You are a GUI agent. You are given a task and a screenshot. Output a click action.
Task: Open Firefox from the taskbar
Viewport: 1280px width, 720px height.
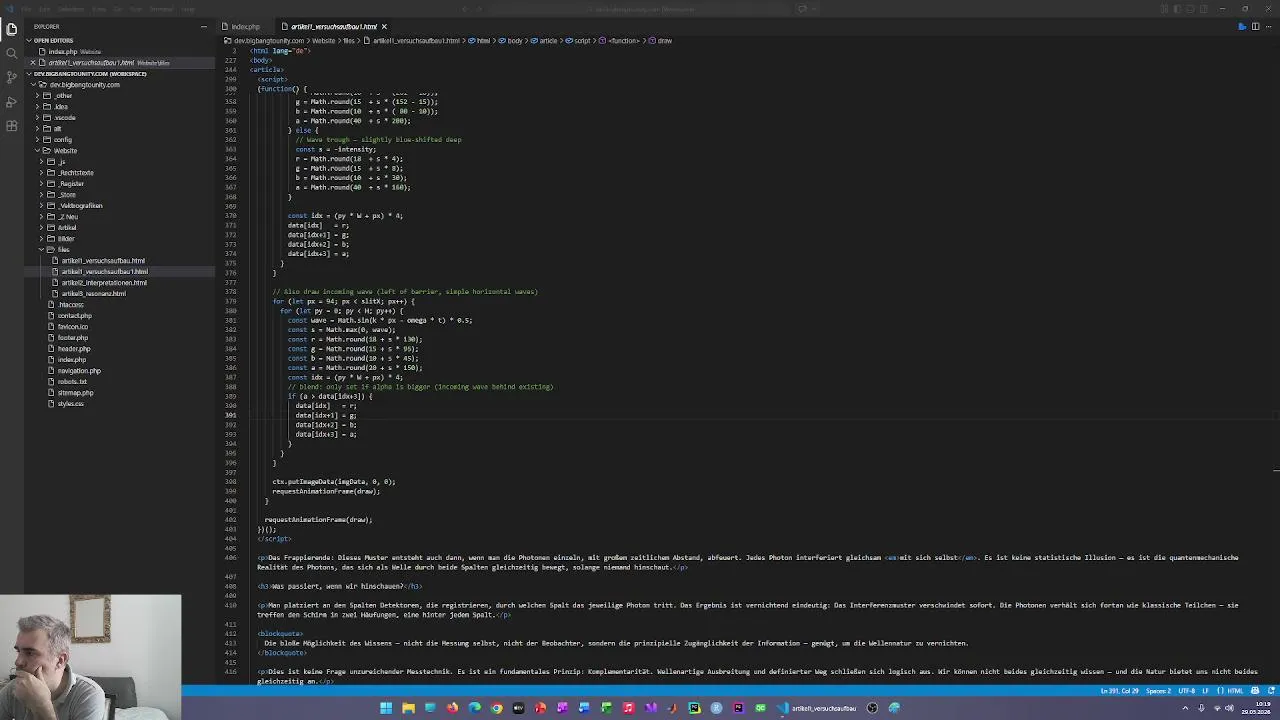click(452, 708)
